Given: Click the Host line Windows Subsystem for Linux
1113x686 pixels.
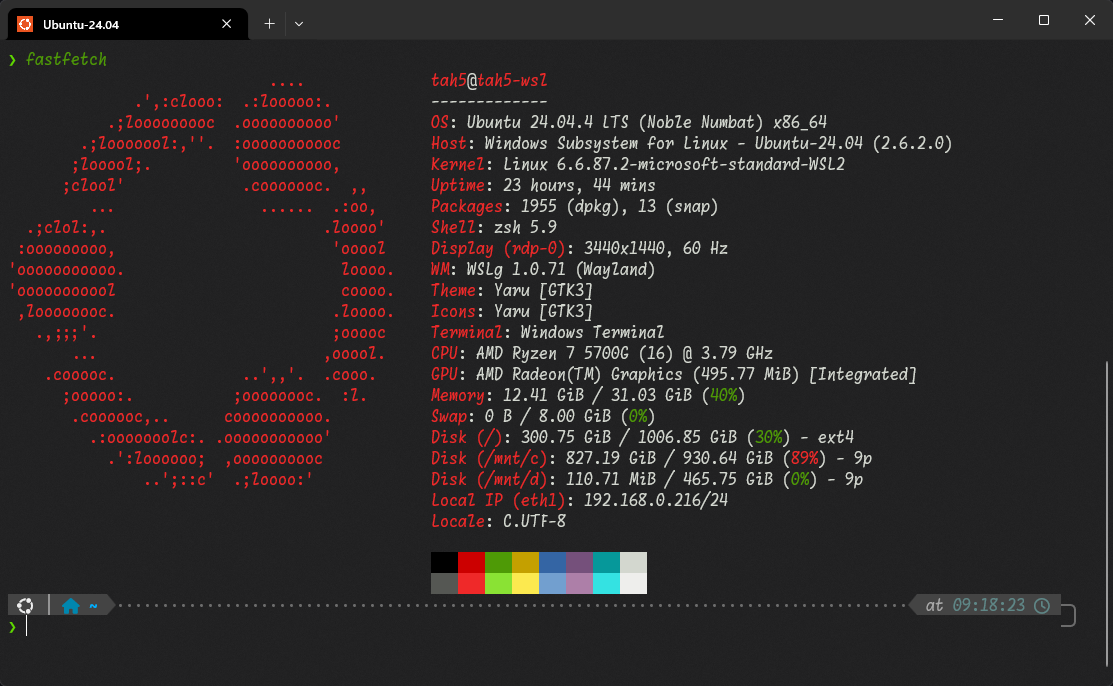Looking at the screenshot, I should pyautogui.click(x=691, y=143).
